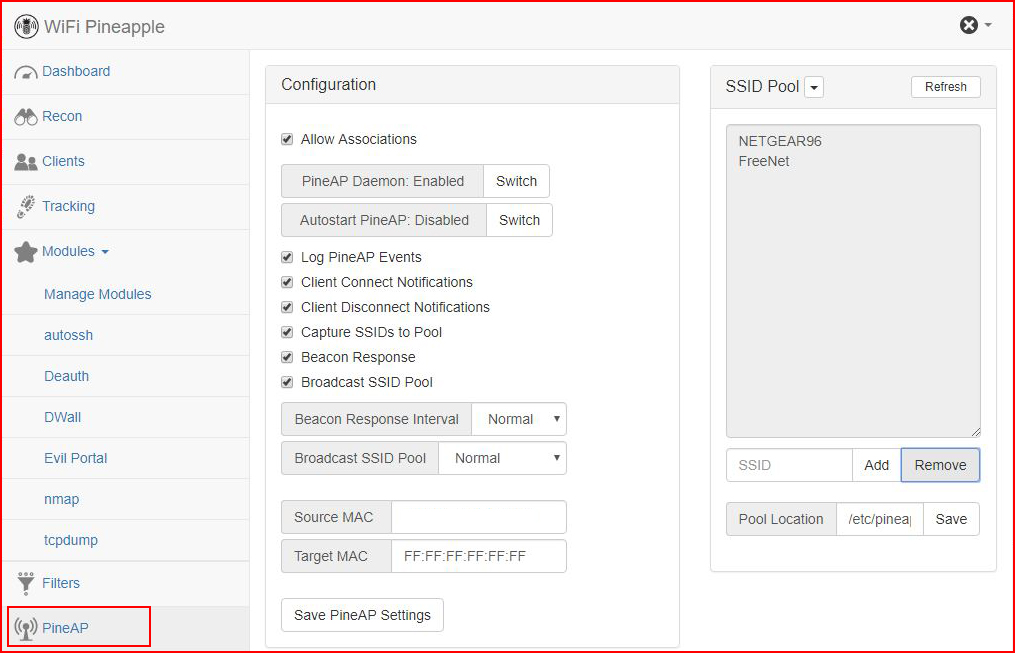The width and height of the screenshot is (1015, 653).
Task: Open the Deauth module
Action: (67, 376)
